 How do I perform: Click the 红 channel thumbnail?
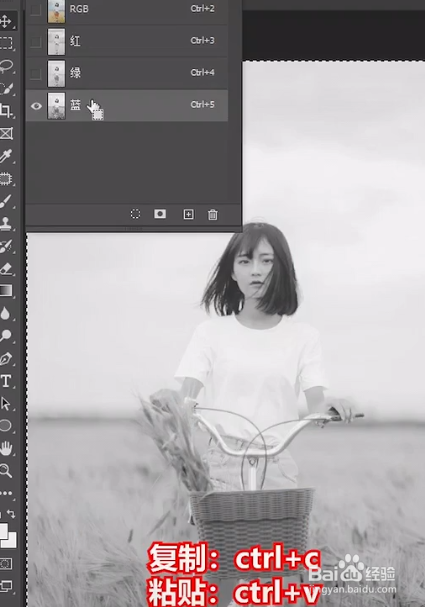pyautogui.click(x=56, y=41)
